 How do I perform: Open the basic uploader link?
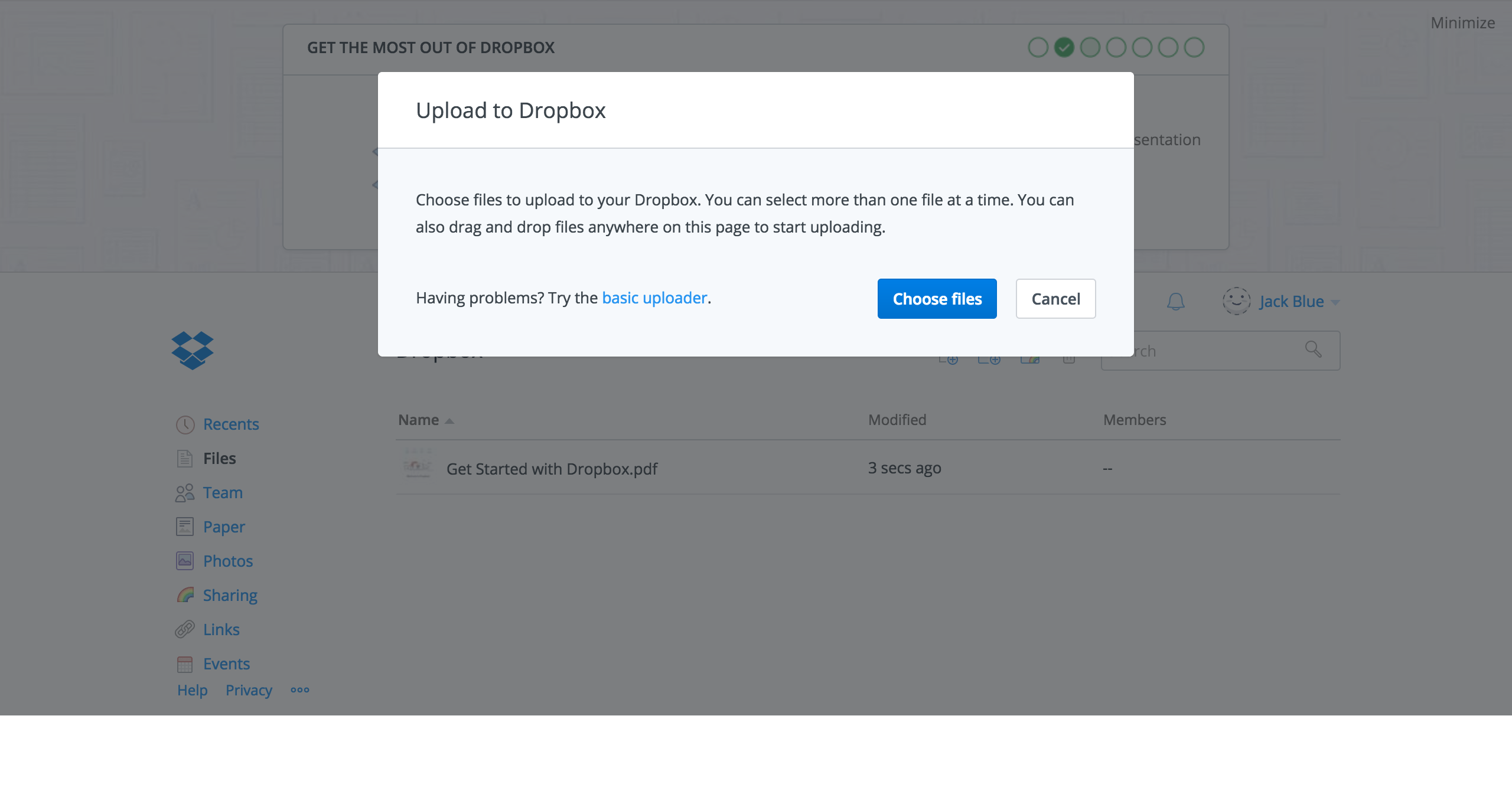coord(654,298)
